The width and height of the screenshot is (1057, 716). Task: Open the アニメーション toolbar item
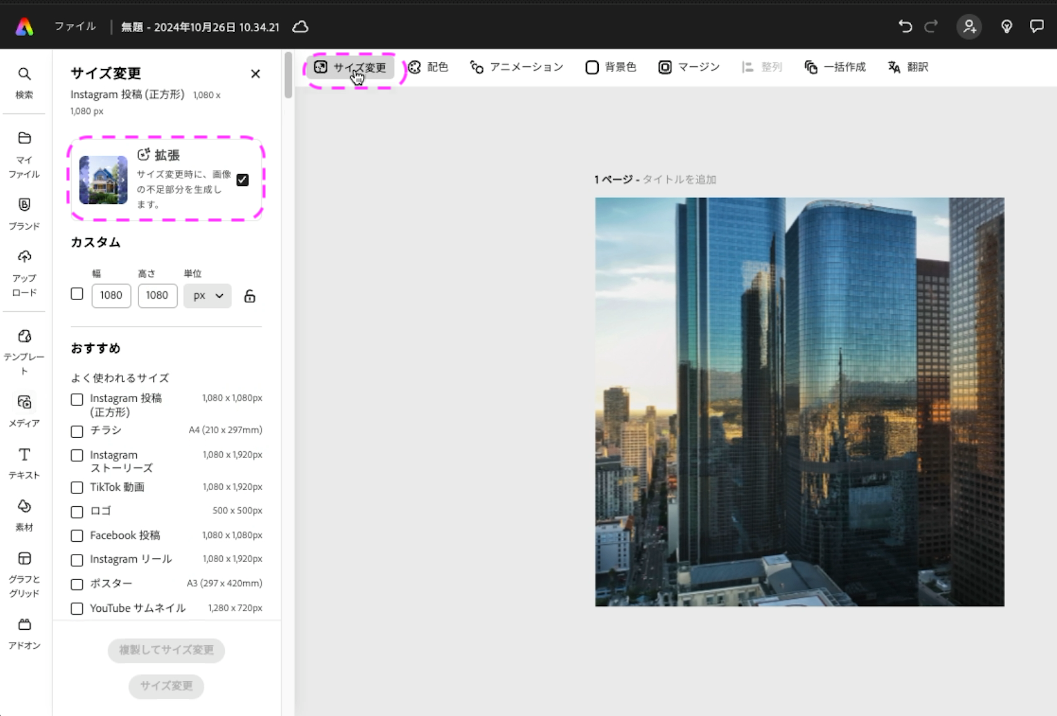pos(516,67)
